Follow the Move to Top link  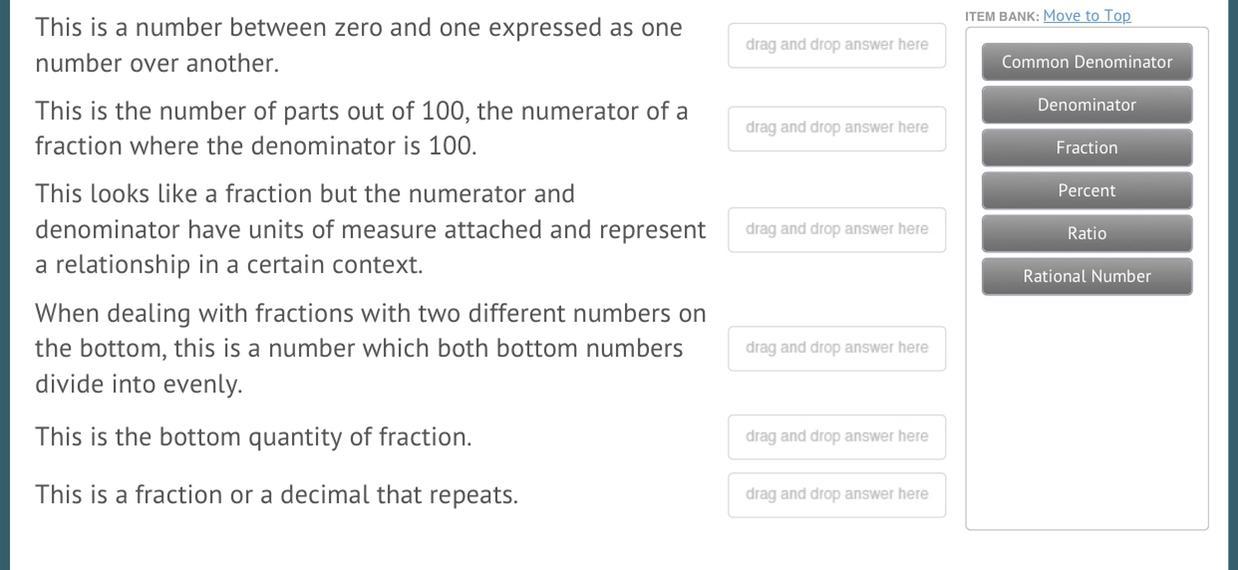pyautogui.click(x=1087, y=15)
